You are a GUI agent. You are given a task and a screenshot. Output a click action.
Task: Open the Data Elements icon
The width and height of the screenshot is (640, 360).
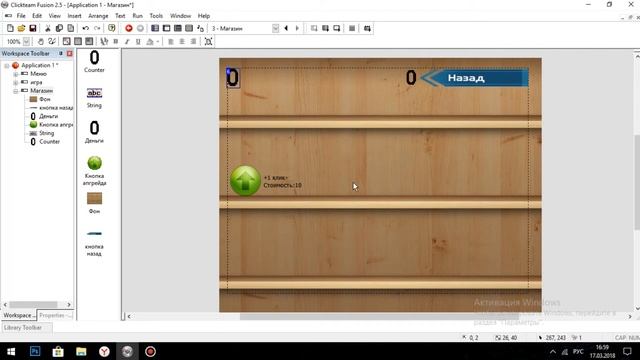point(200,28)
